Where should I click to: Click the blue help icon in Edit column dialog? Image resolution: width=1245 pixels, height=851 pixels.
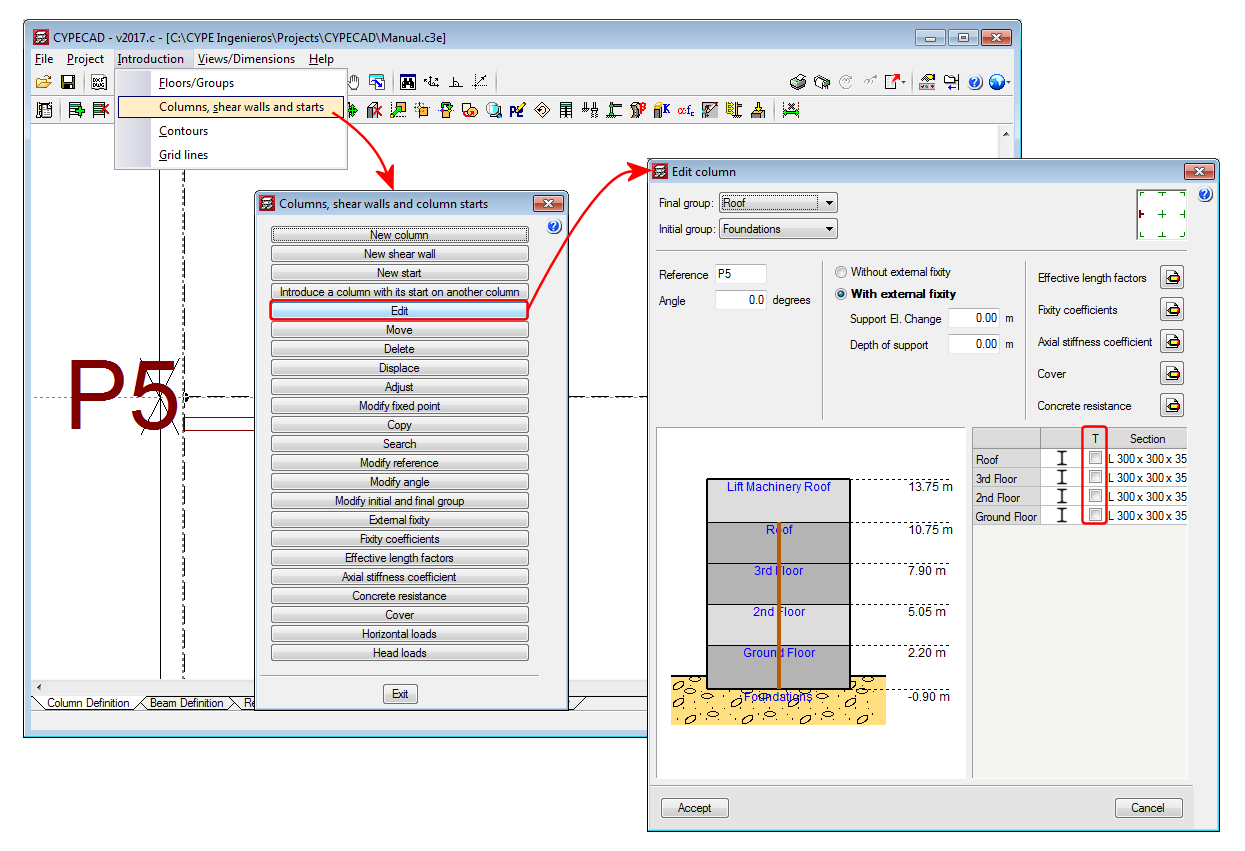(x=1204, y=195)
